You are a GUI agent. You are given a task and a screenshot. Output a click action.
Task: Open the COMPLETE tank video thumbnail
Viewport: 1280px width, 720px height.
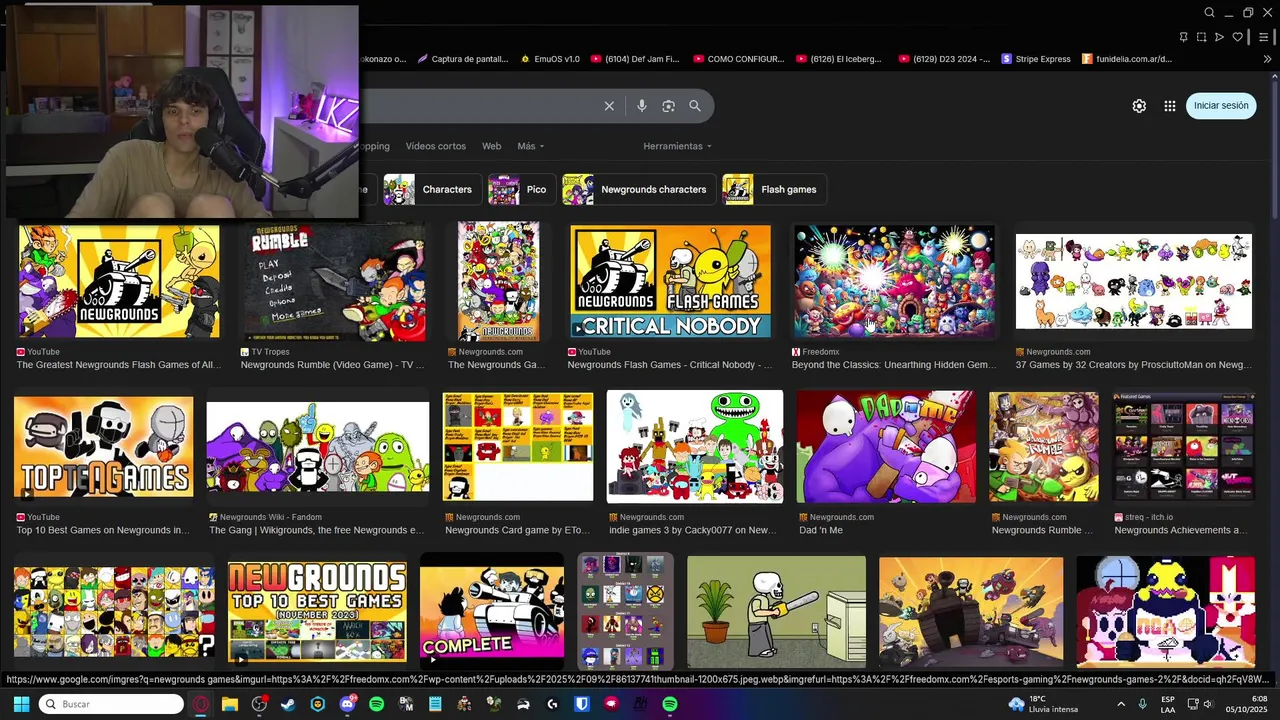tap(492, 611)
